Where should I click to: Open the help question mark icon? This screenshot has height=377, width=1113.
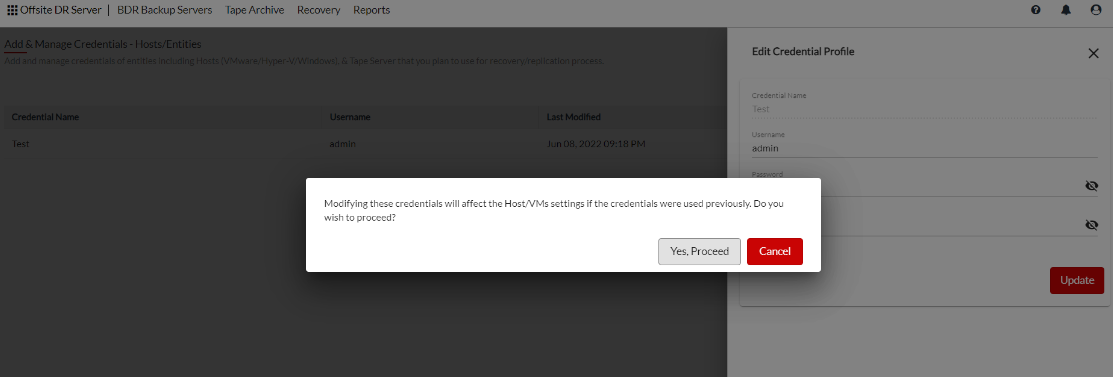click(x=1036, y=10)
